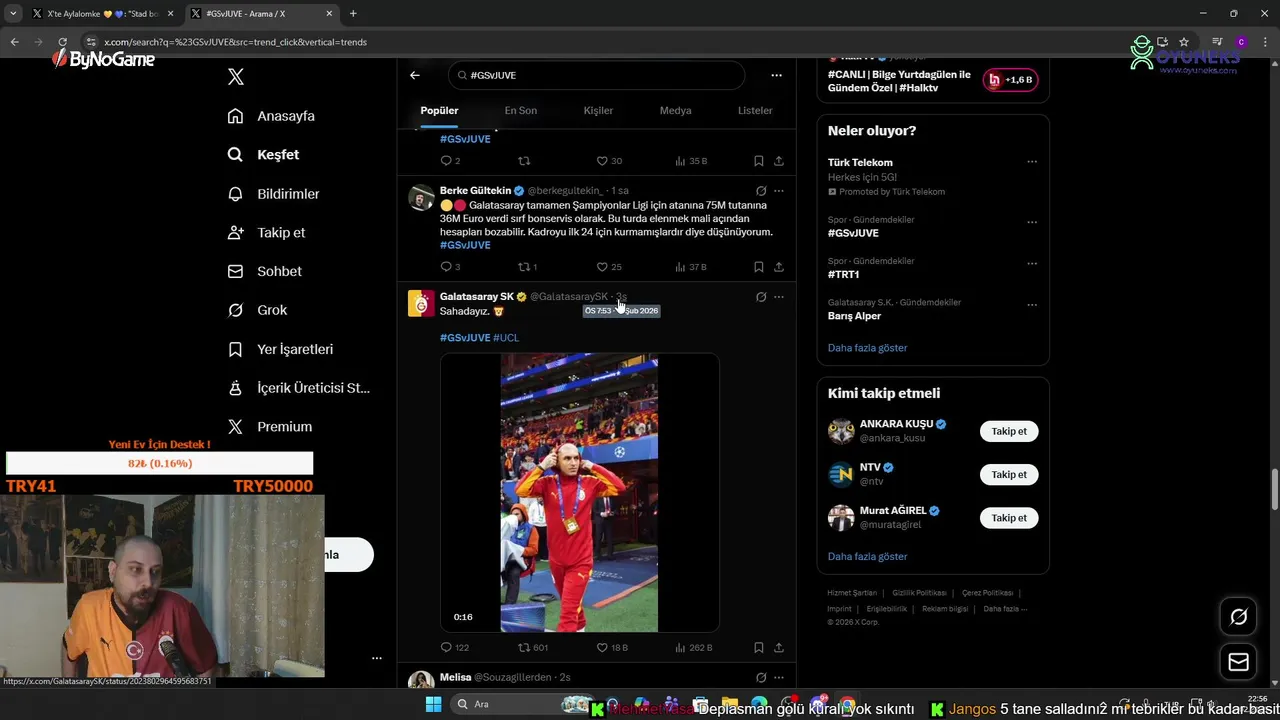
Task: Open İçerik Üreticisi Stüdyosu item
Action: click(x=298, y=388)
